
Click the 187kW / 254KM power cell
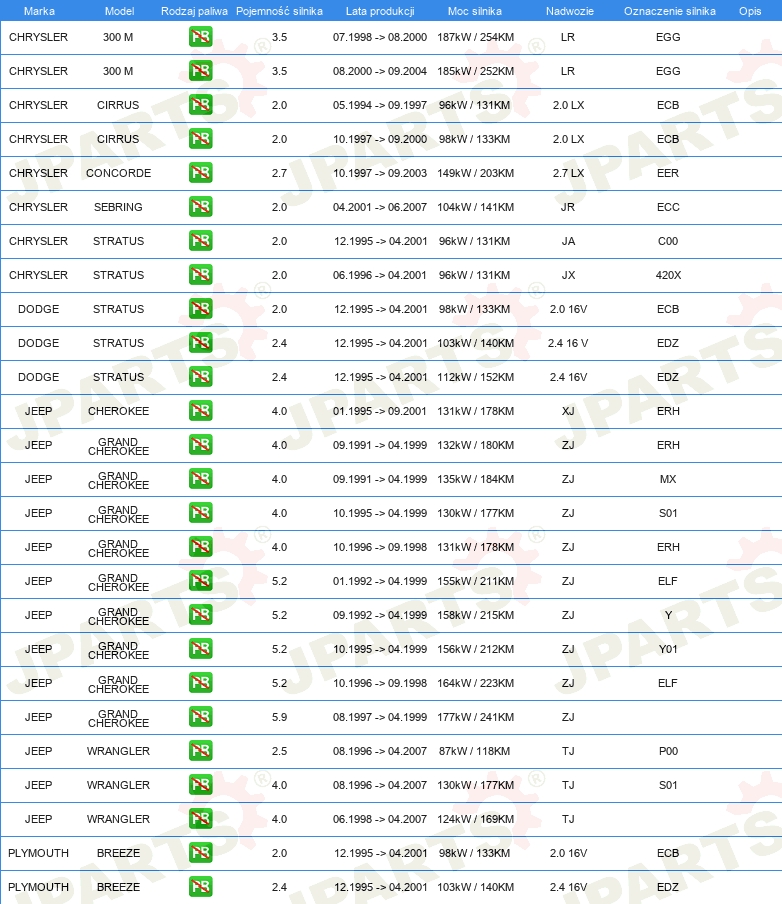coord(476,37)
